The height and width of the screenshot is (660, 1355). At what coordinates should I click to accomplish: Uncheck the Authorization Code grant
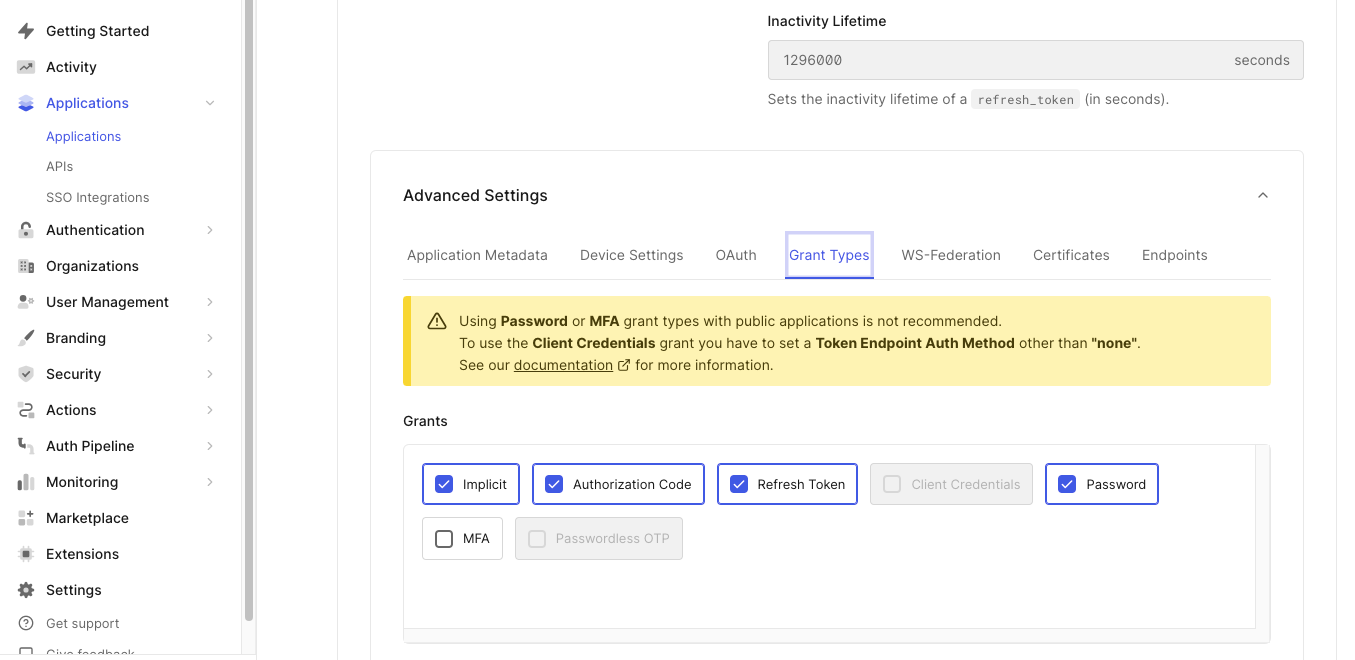point(554,484)
